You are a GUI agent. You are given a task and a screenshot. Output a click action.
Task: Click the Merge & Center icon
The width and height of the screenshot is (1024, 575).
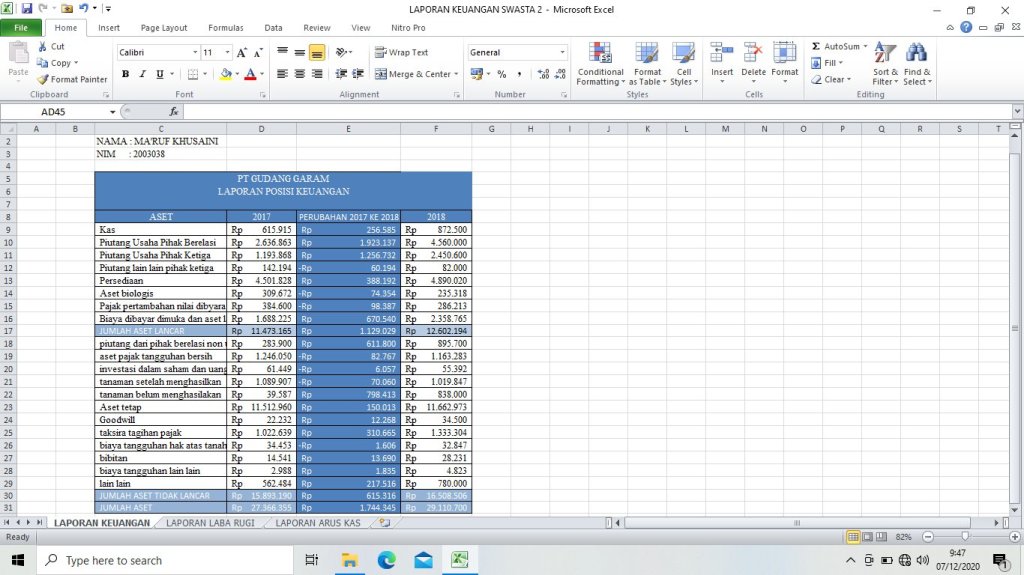point(381,74)
